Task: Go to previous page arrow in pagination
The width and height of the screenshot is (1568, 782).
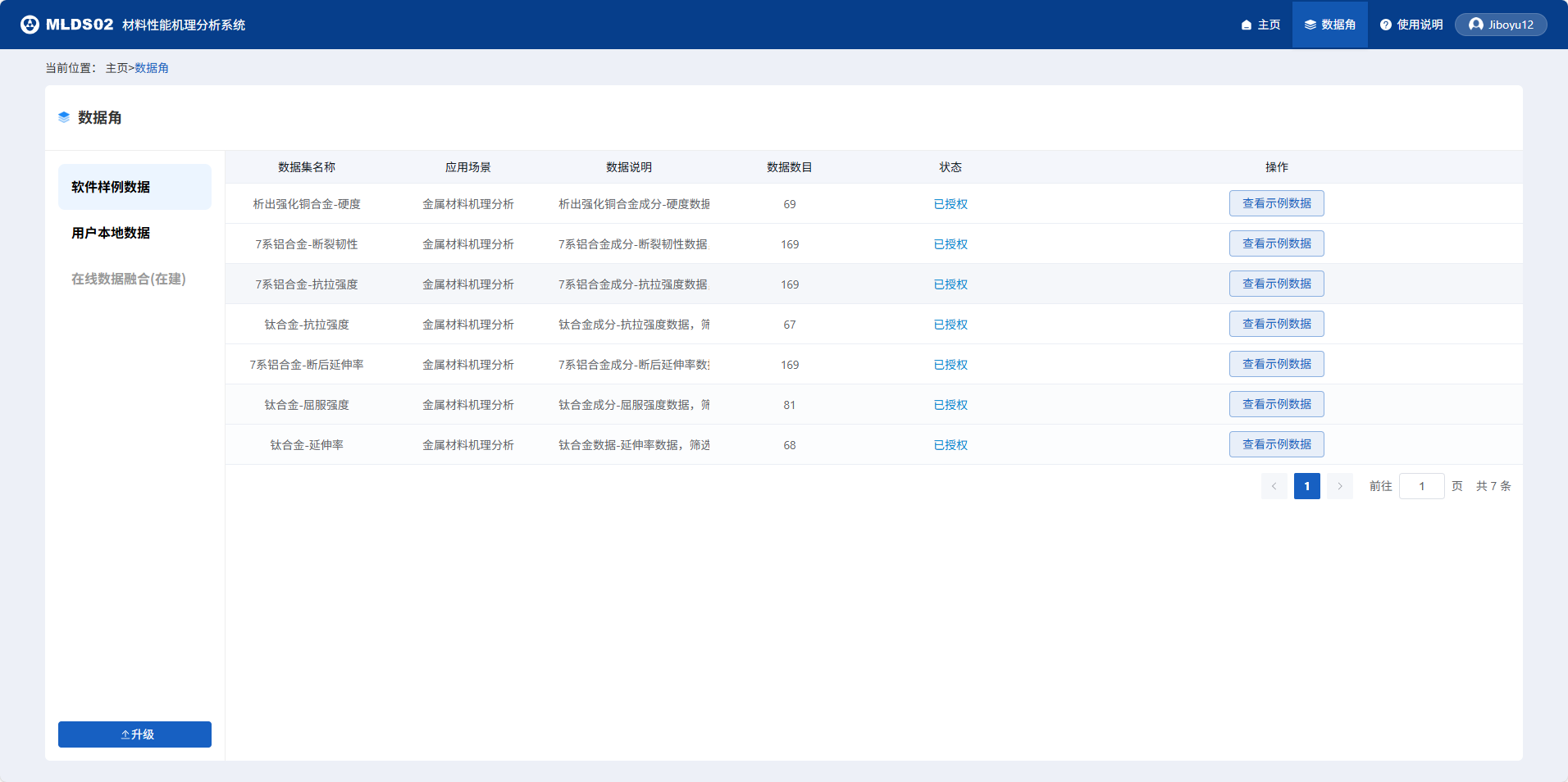Action: coord(1274,486)
